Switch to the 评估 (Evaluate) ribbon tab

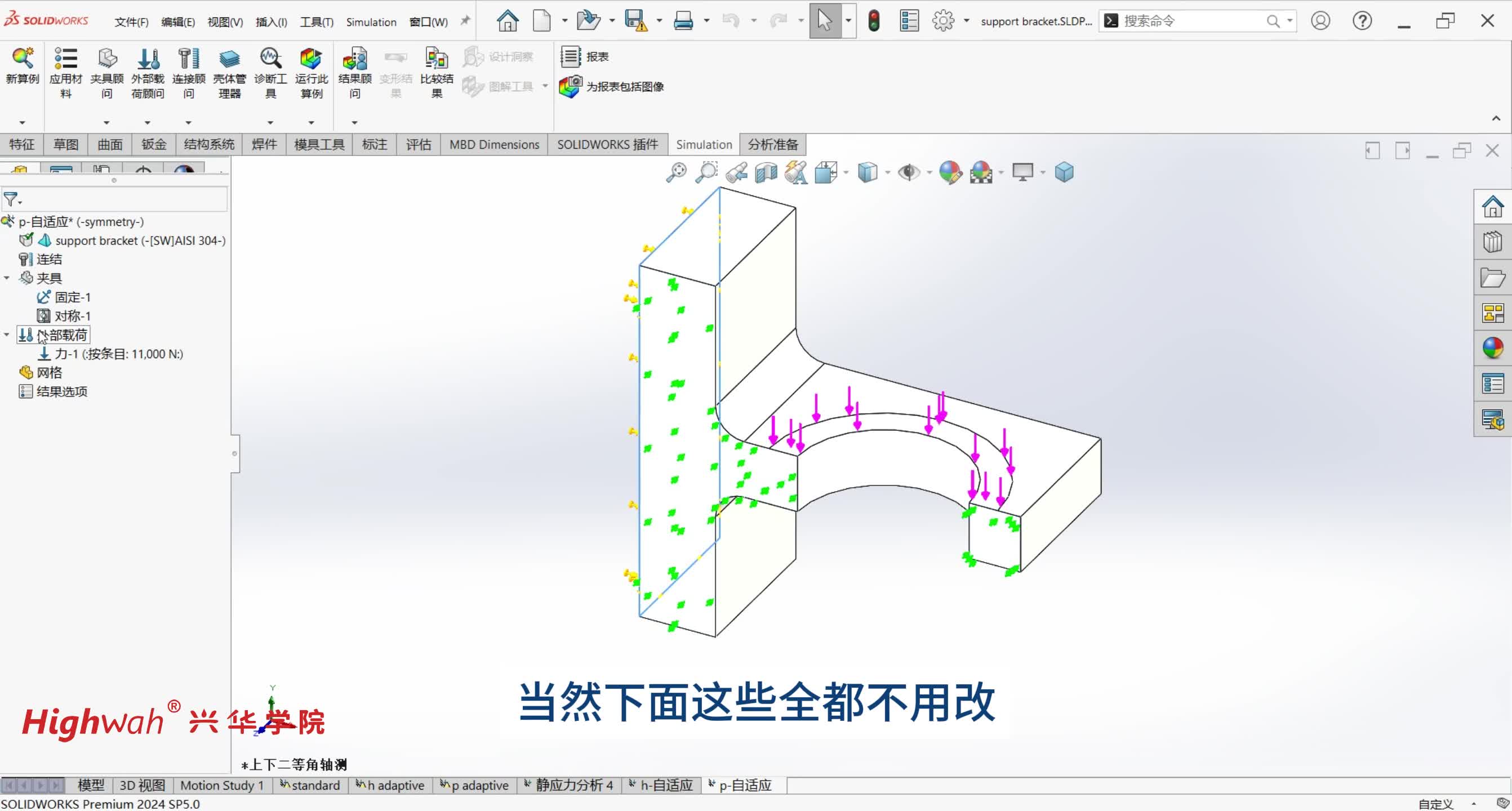418,144
